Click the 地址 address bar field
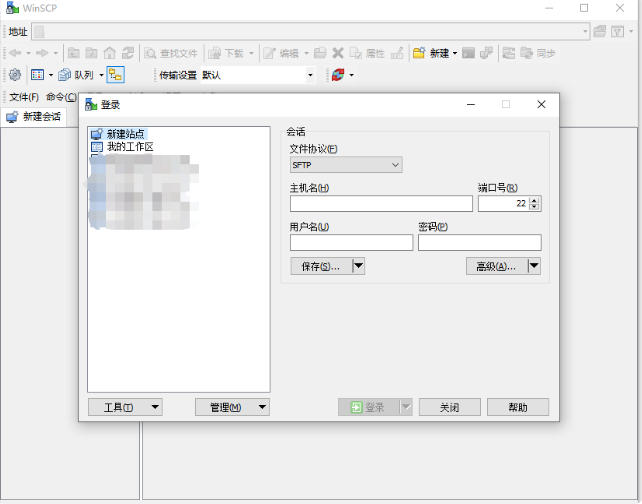Image resolution: width=642 pixels, height=504 pixels. pyautogui.click(x=310, y=32)
